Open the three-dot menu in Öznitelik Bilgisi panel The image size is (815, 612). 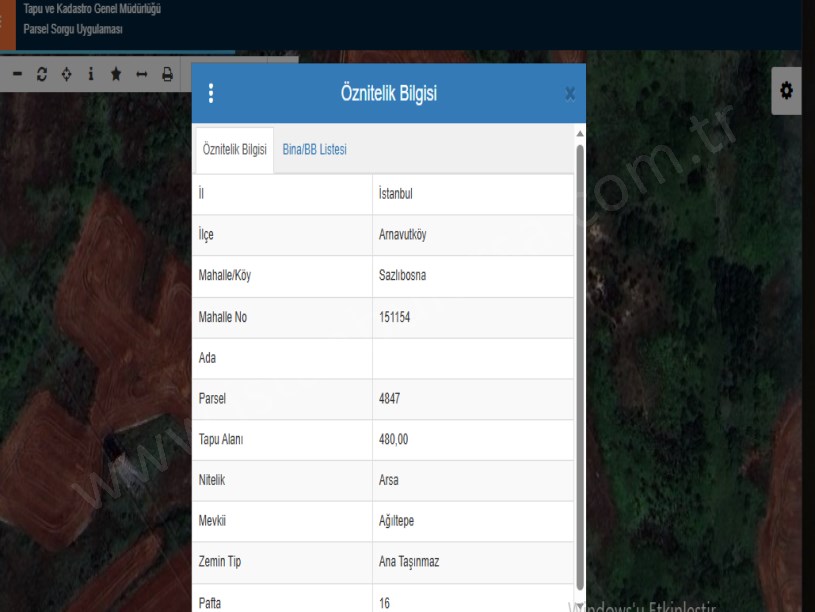tap(211, 94)
